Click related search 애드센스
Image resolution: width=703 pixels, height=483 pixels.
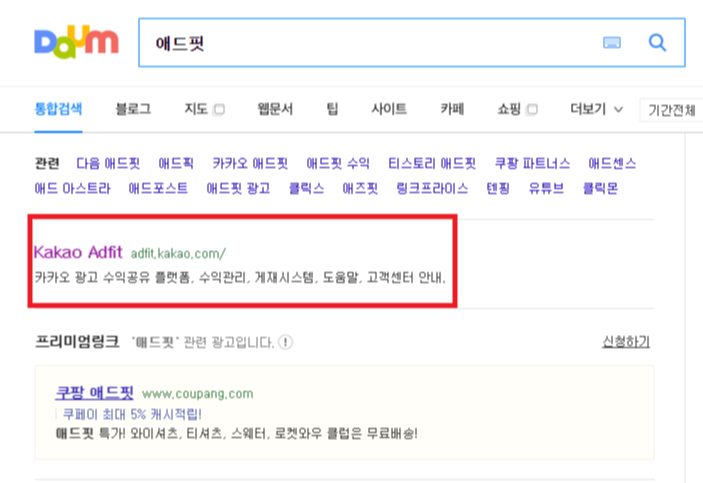click(x=612, y=163)
